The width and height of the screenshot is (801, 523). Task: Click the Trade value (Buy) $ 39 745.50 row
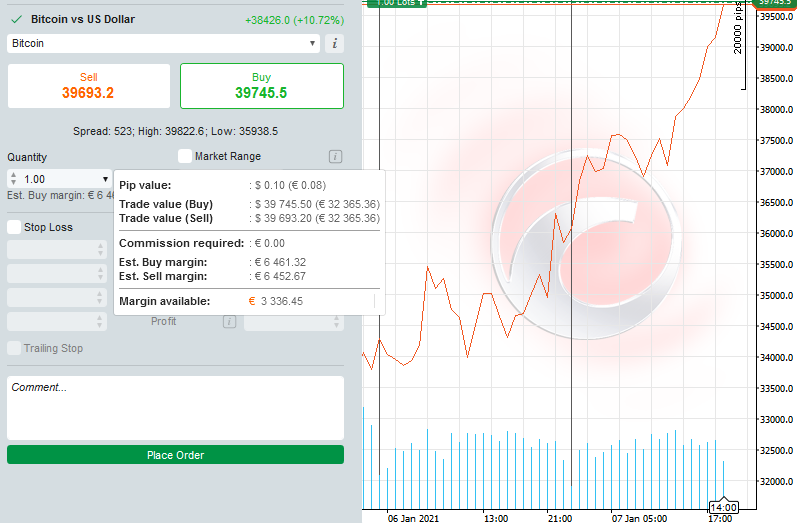click(249, 204)
